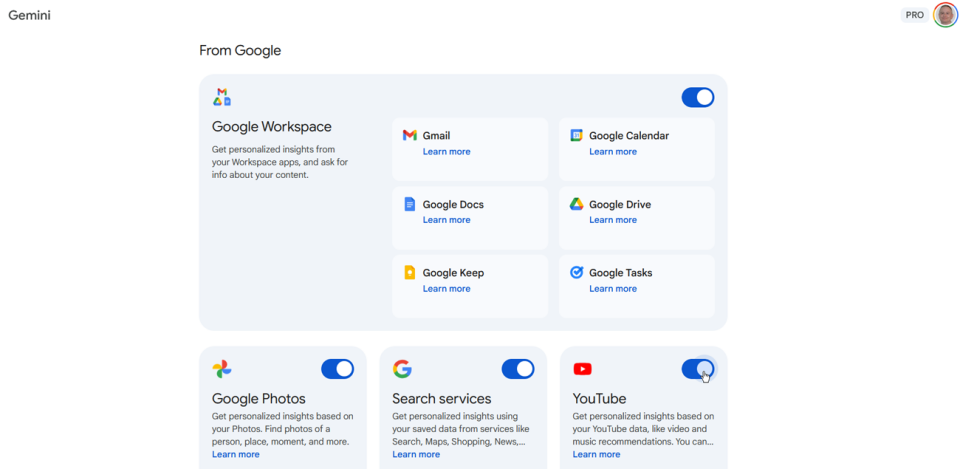Screen dimensions: 960x469
Task: Switch off the Search services toggle
Action: [x=518, y=369]
